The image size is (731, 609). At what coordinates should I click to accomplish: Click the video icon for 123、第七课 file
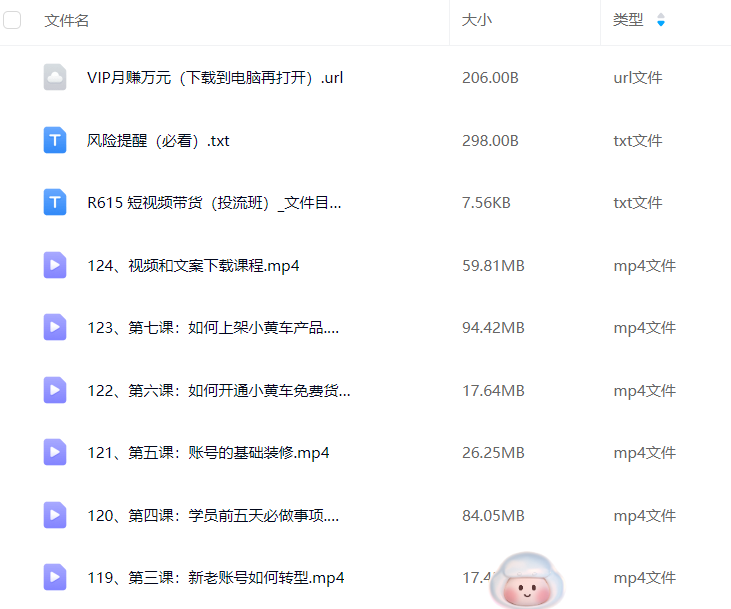[x=55, y=327]
